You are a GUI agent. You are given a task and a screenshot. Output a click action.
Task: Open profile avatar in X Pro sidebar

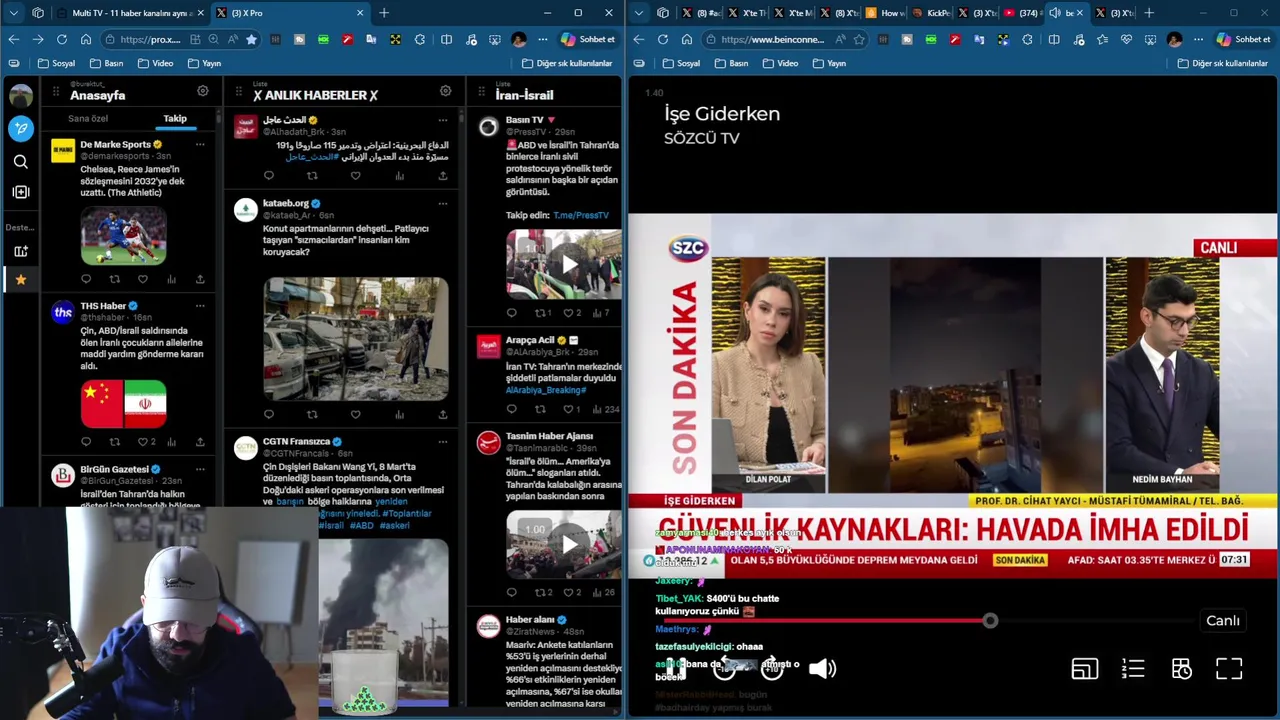(21, 96)
